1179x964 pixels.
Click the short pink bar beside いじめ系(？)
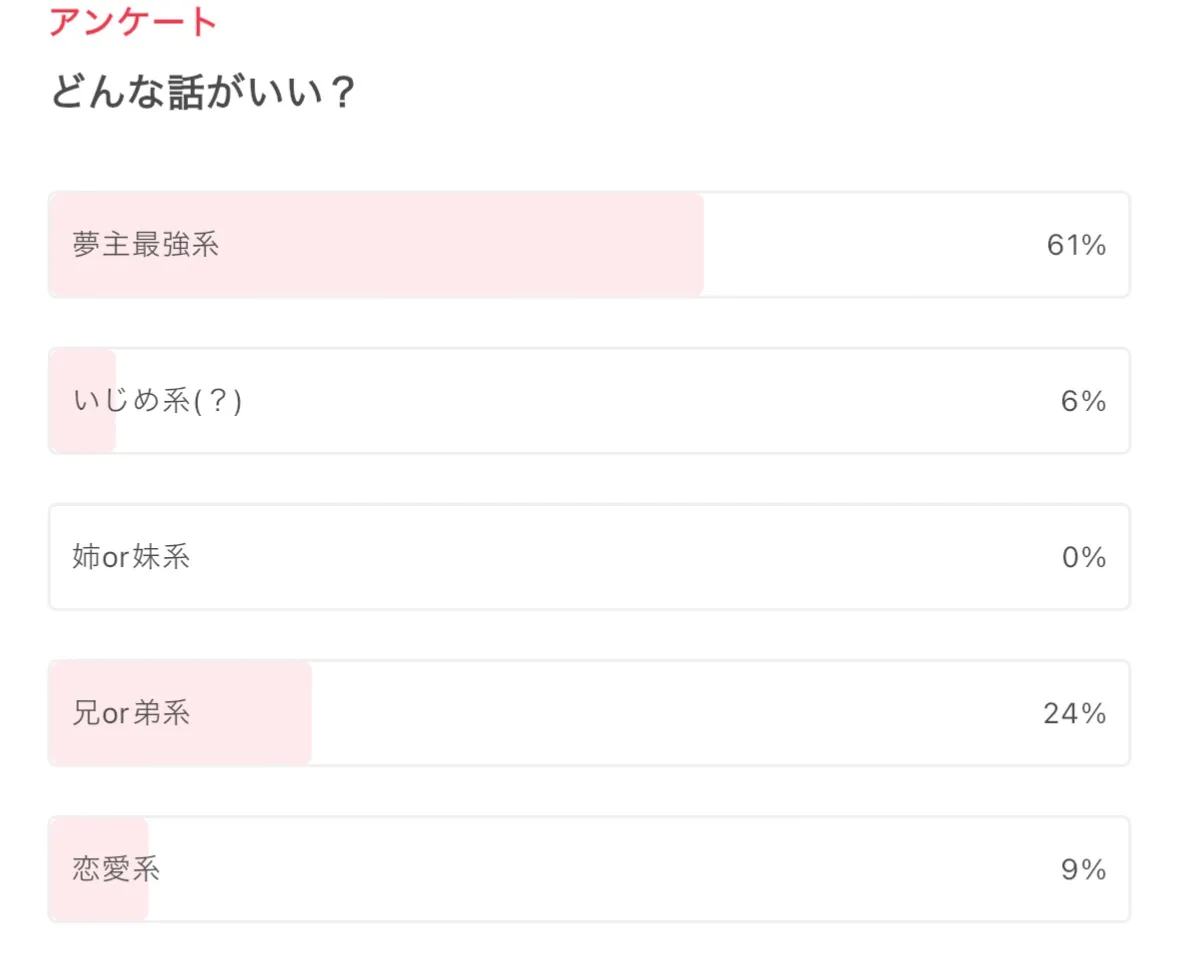(x=80, y=401)
